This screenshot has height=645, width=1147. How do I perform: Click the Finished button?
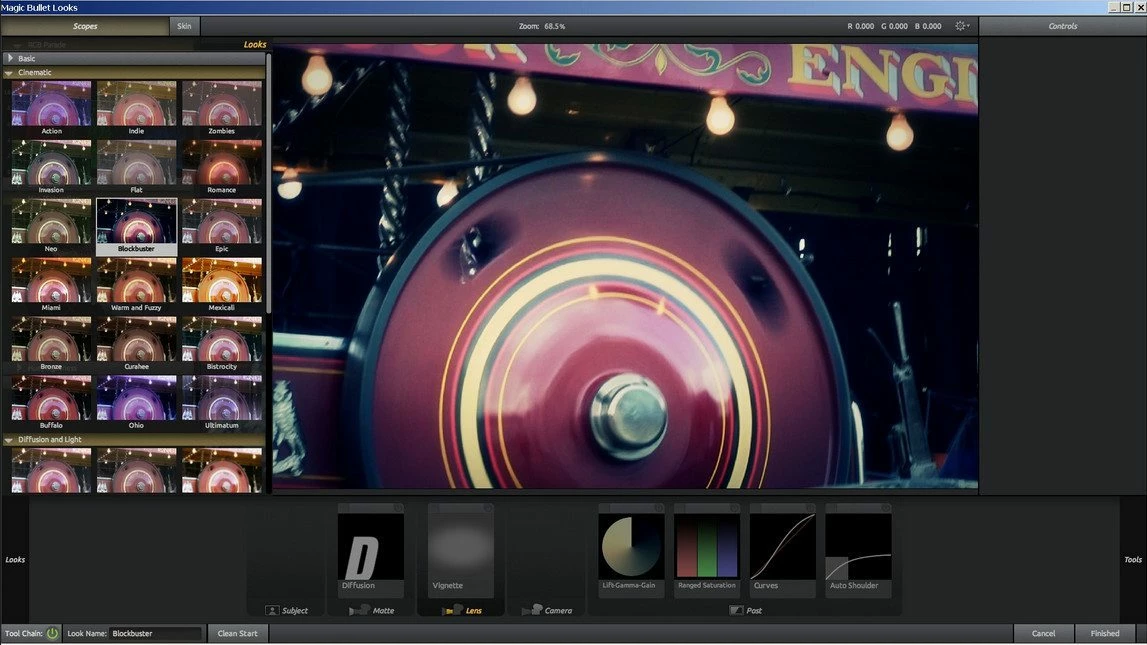click(1105, 633)
